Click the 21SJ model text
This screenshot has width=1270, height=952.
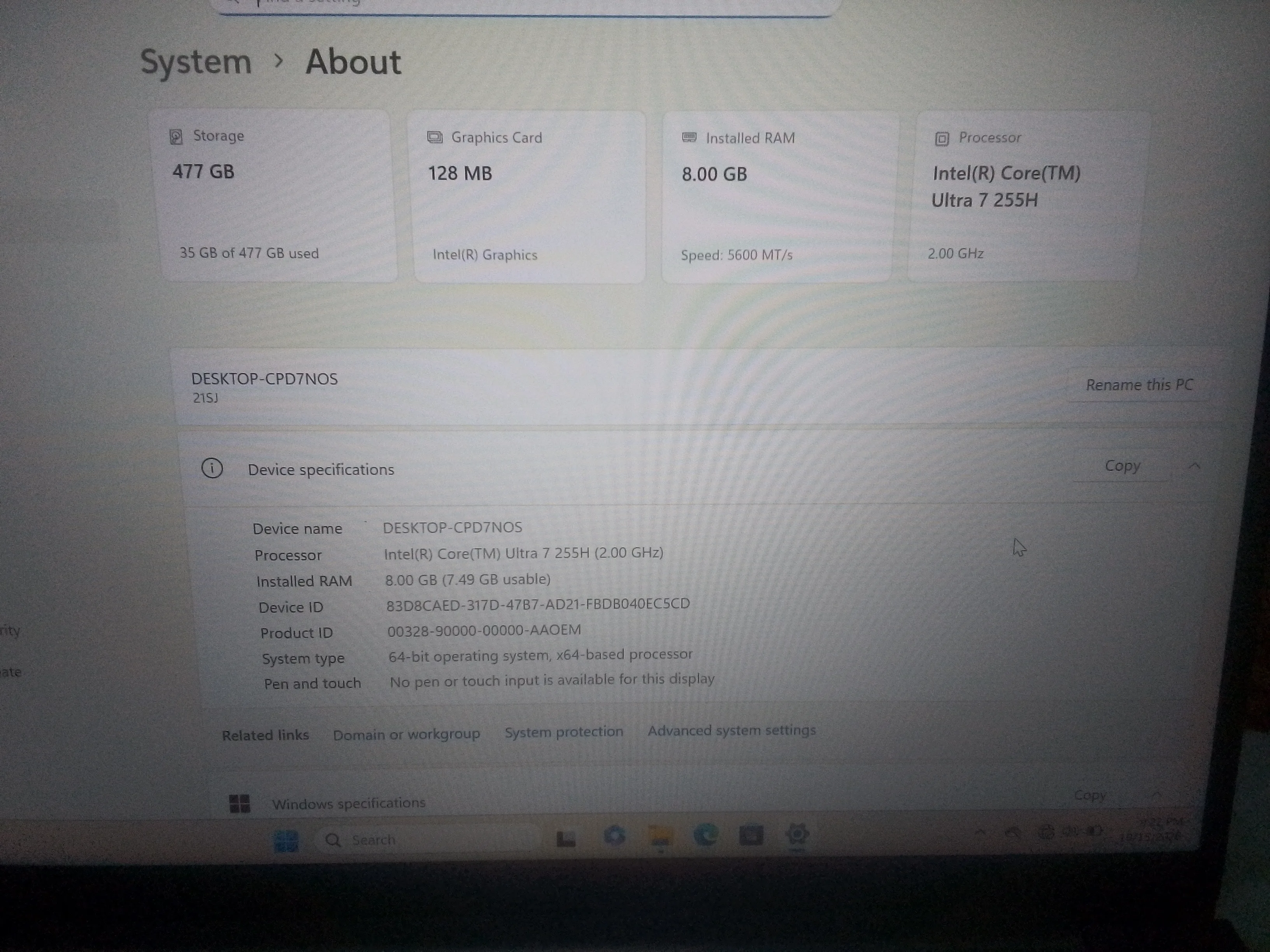point(205,398)
